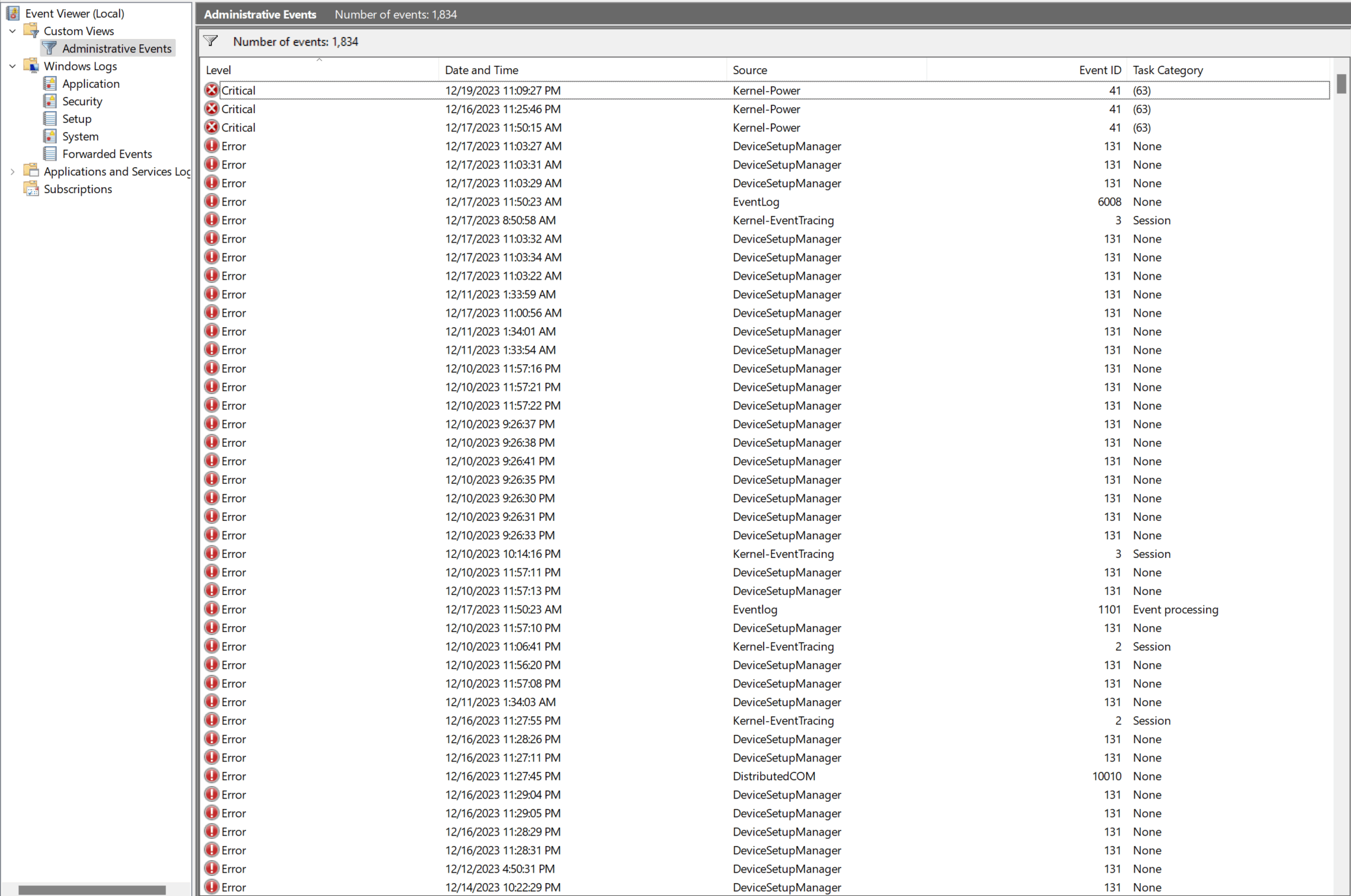The height and width of the screenshot is (896, 1351).
Task: Click the Subscriptions menu item
Action: pyautogui.click(x=77, y=189)
